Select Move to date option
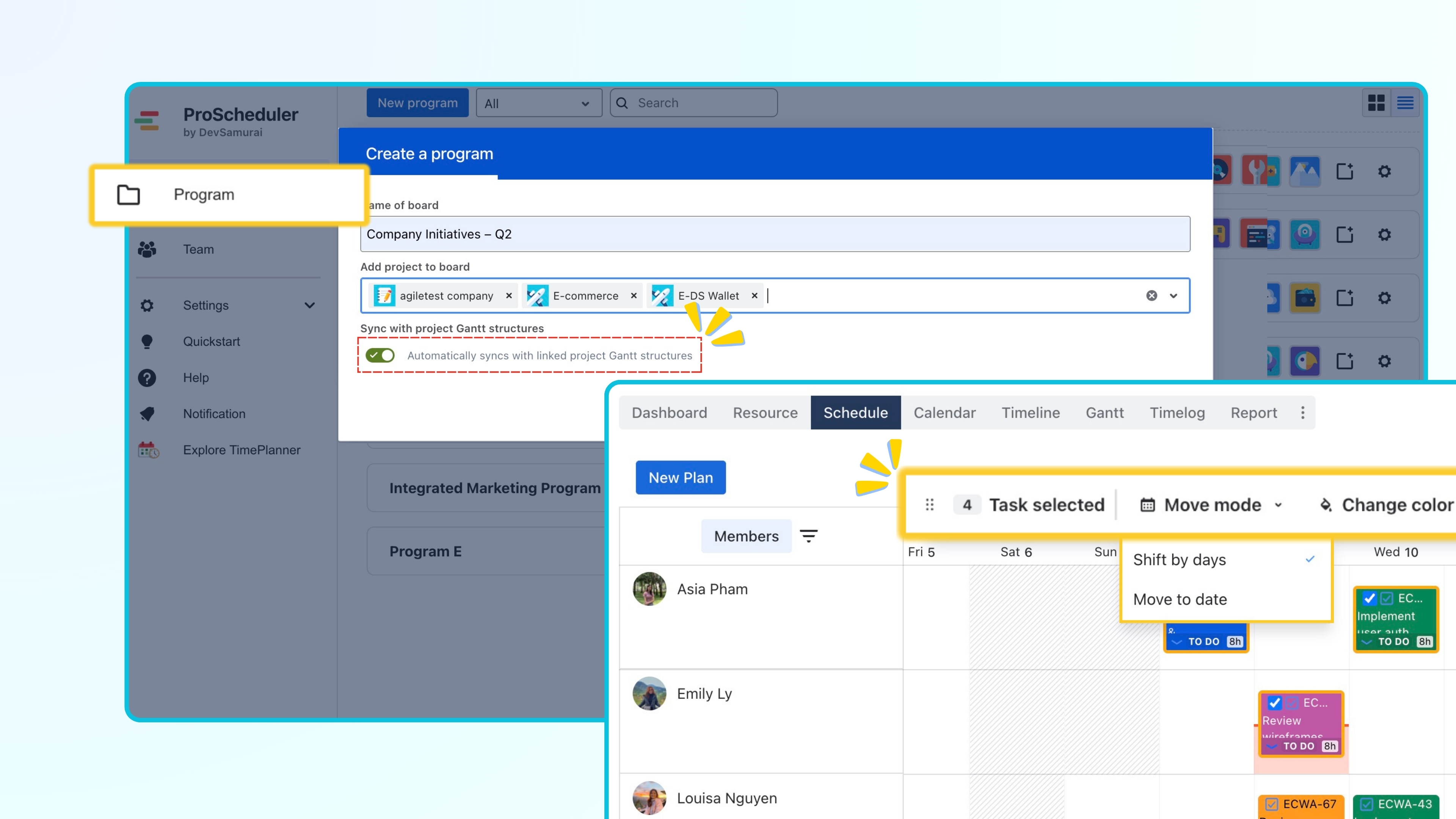Viewport: 1456px width, 819px height. pyautogui.click(x=1180, y=599)
